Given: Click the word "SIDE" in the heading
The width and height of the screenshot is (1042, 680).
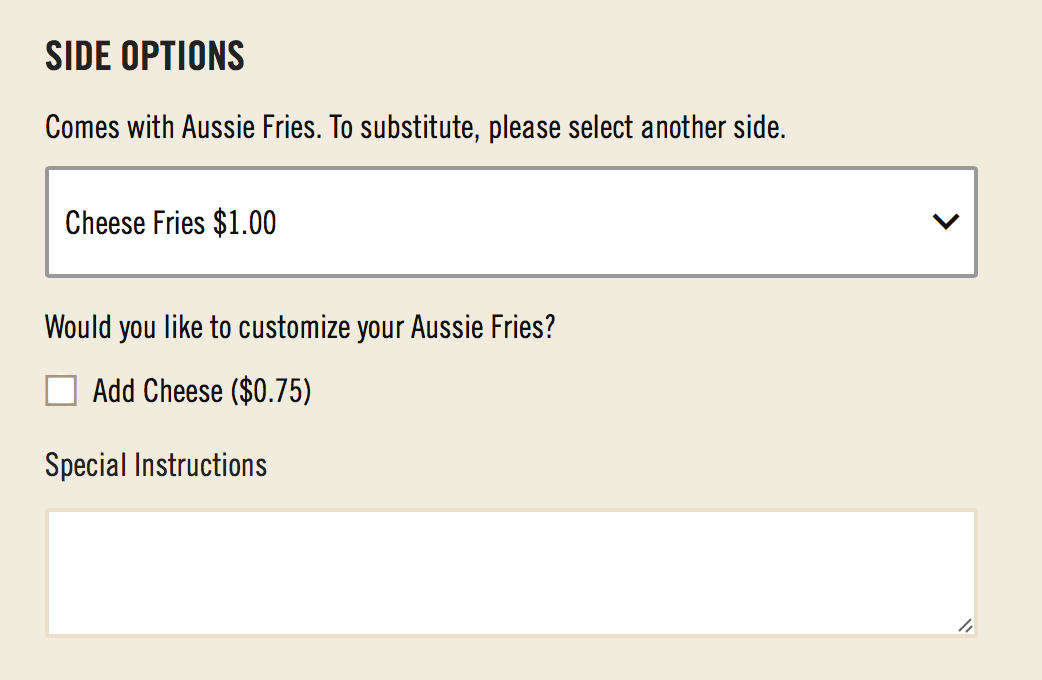Looking at the screenshot, I should tap(78, 56).
